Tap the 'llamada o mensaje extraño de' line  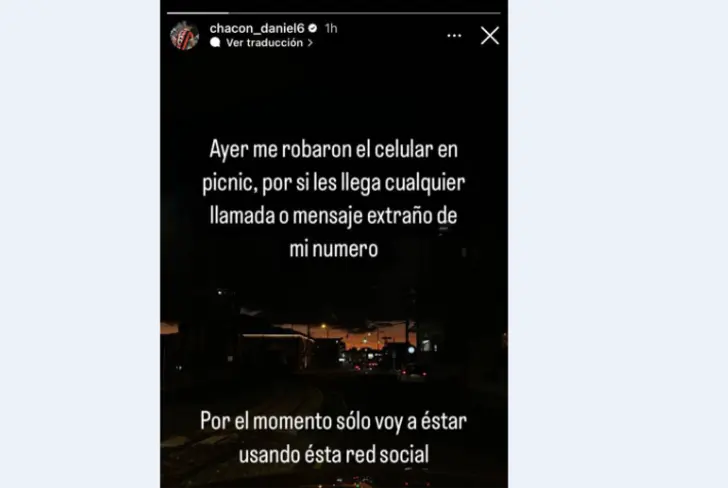tap(334, 216)
